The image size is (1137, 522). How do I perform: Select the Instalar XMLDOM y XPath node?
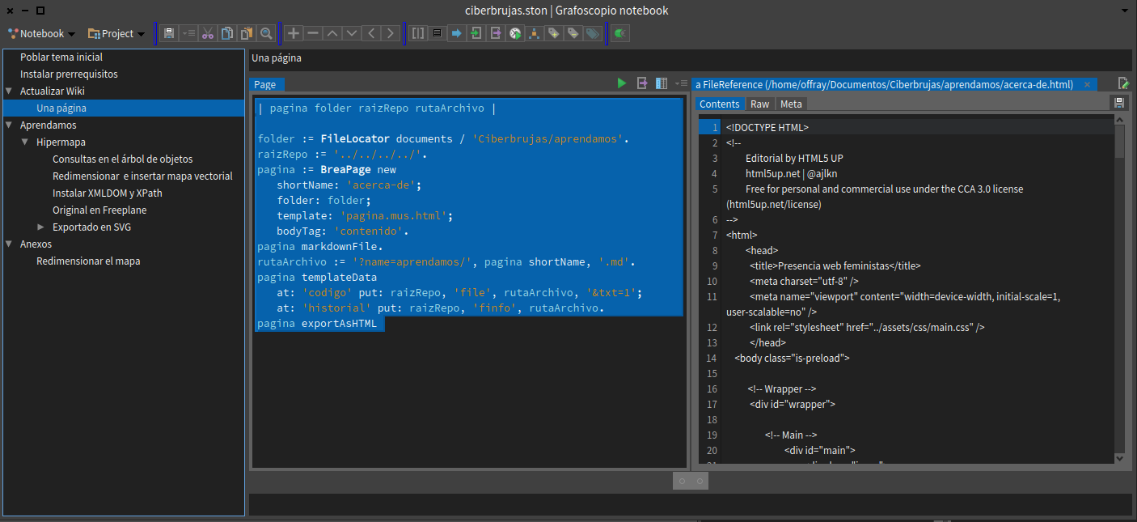pos(107,193)
